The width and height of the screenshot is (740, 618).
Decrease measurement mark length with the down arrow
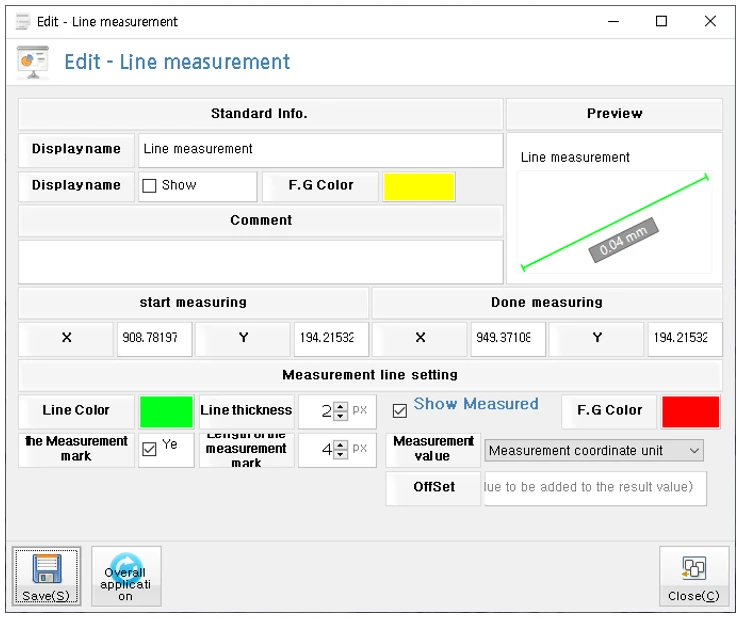[x=340, y=454]
